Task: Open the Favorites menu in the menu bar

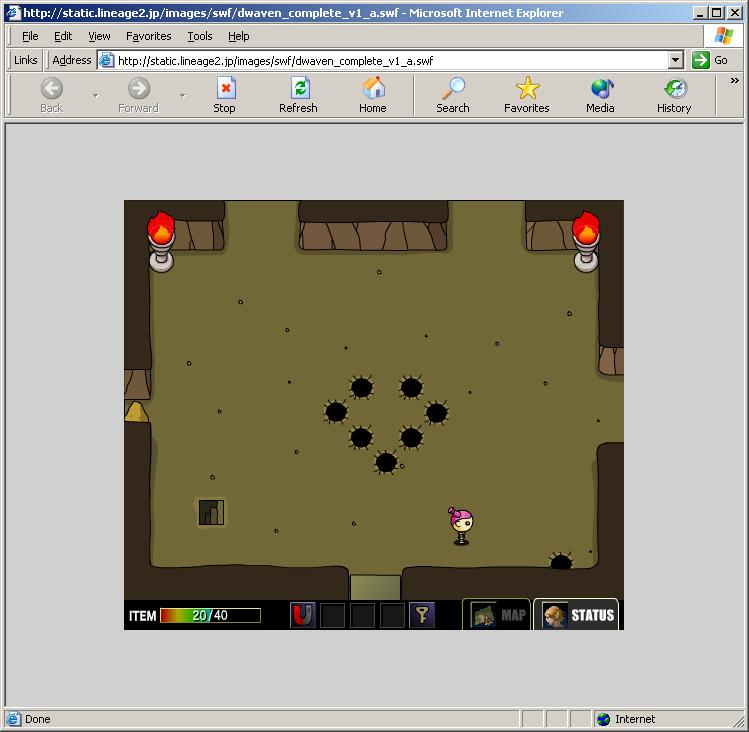Action: [x=149, y=36]
